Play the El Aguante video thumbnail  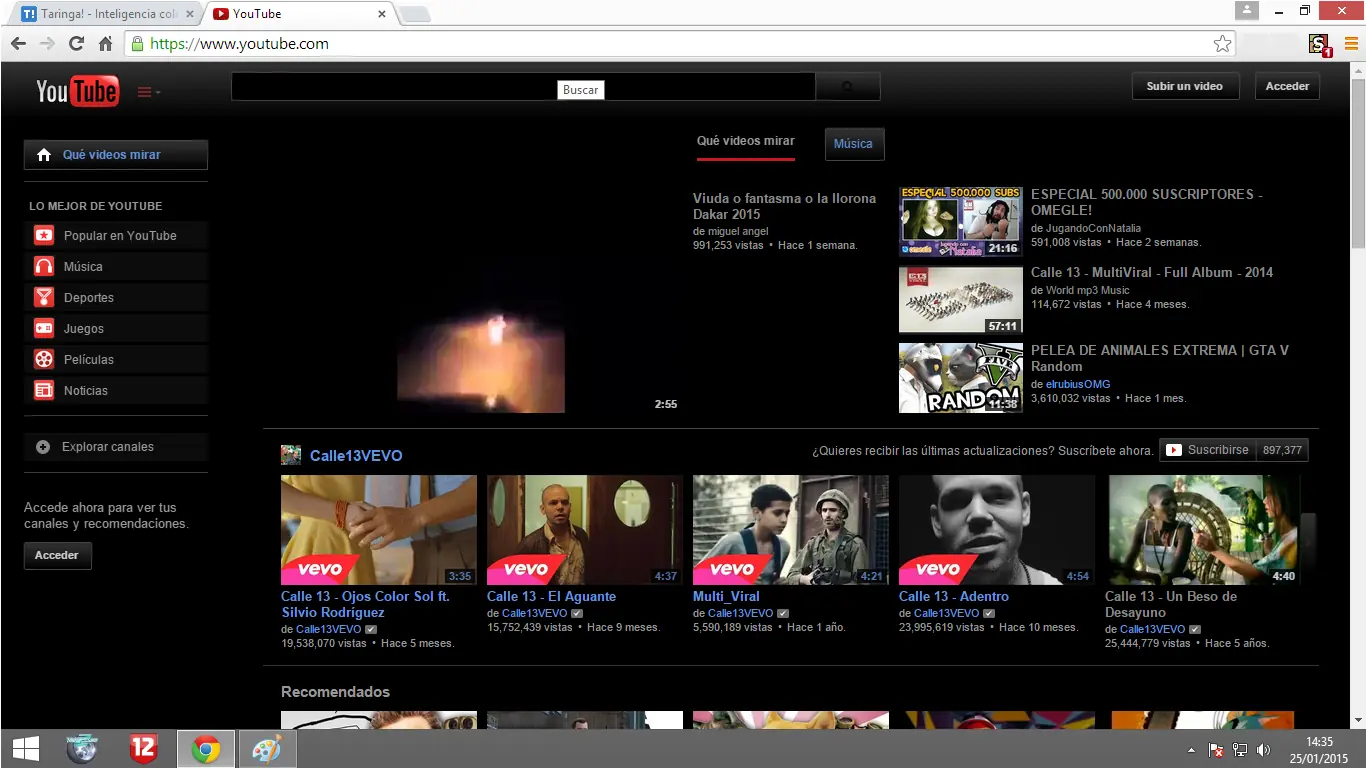pyautogui.click(x=585, y=530)
